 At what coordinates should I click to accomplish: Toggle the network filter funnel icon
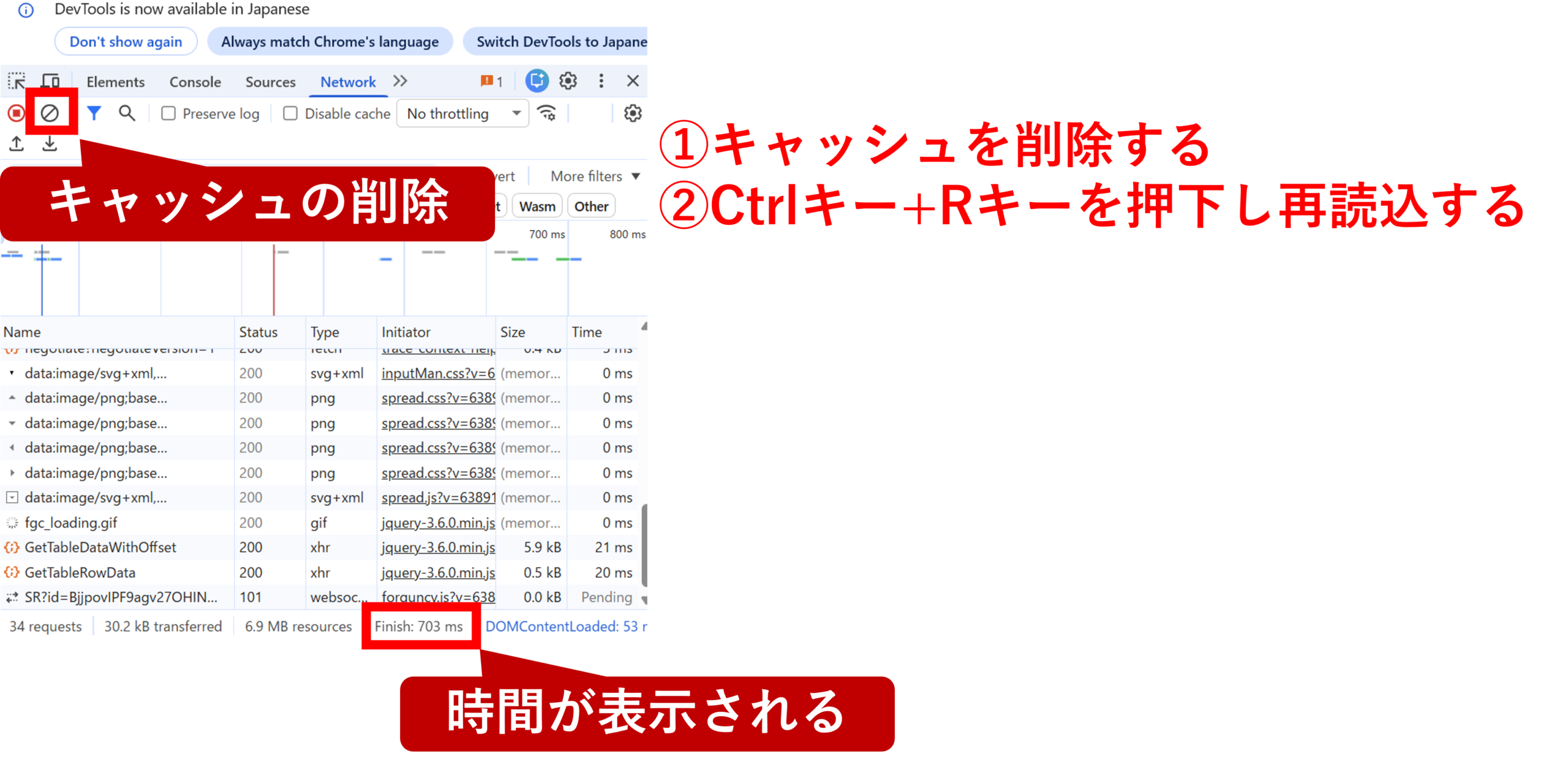click(x=94, y=113)
